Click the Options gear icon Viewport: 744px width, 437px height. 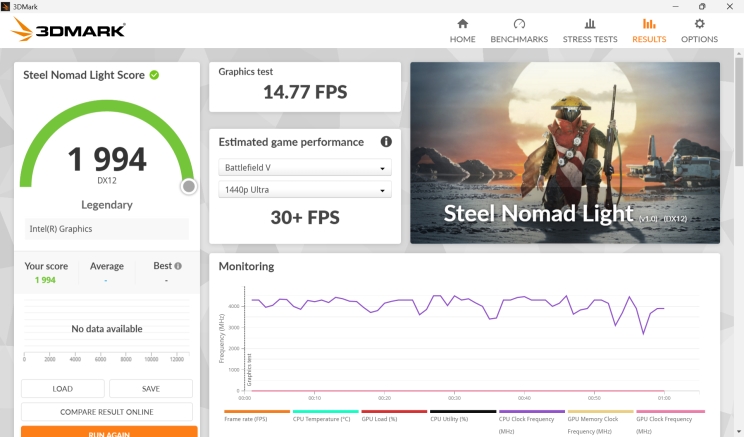tap(699, 24)
